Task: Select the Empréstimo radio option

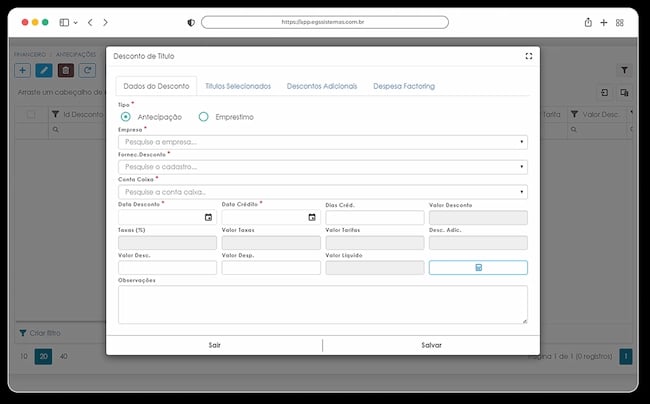Action: pyautogui.click(x=204, y=117)
